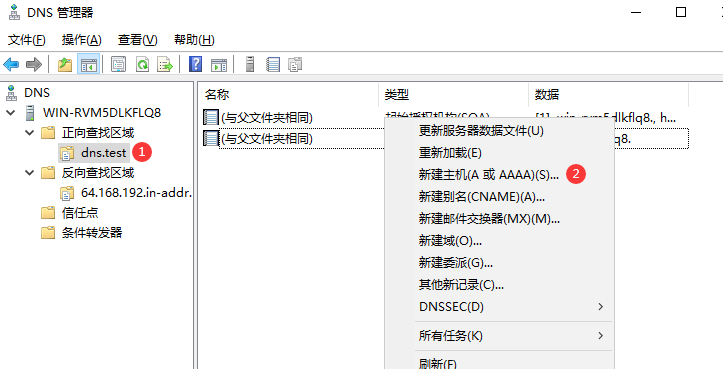Click the 条件转发器 folder icon
The width and height of the screenshot is (723, 369).
tap(48, 232)
